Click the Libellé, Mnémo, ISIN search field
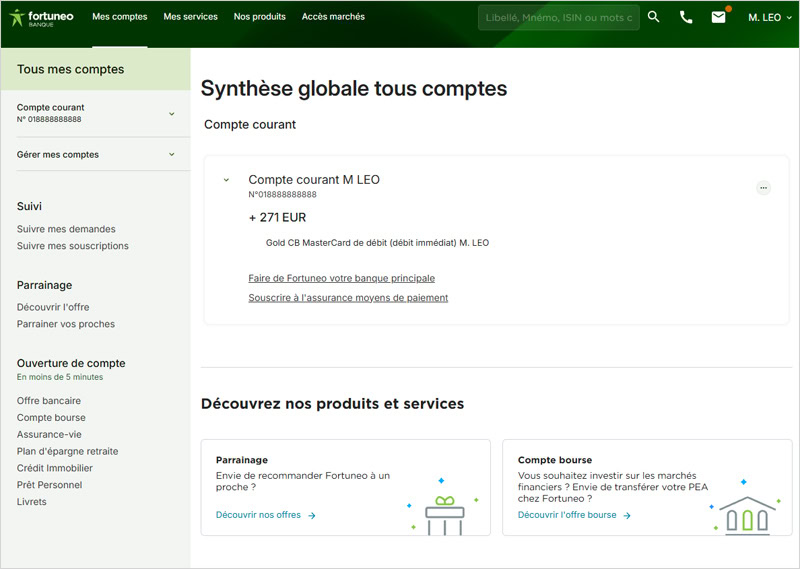 pyautogui.click(x=559, y=17)
